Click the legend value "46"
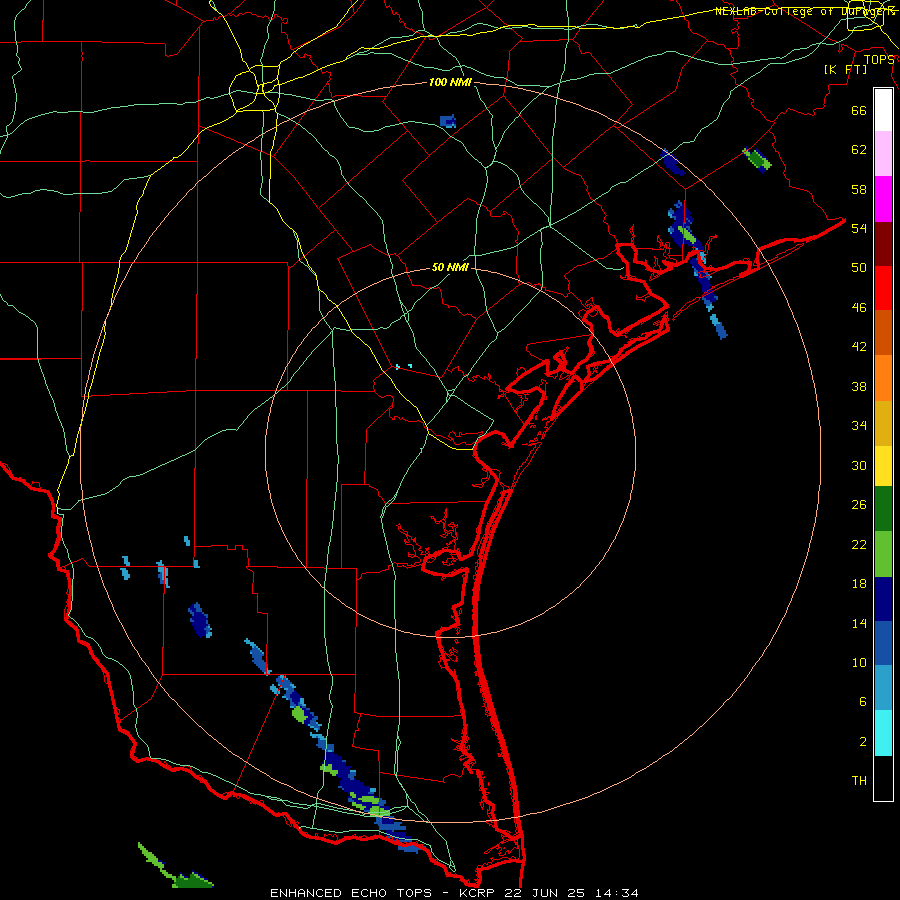Image resolution: width=900 pixels, height=900 pixels. click(859, 308)
